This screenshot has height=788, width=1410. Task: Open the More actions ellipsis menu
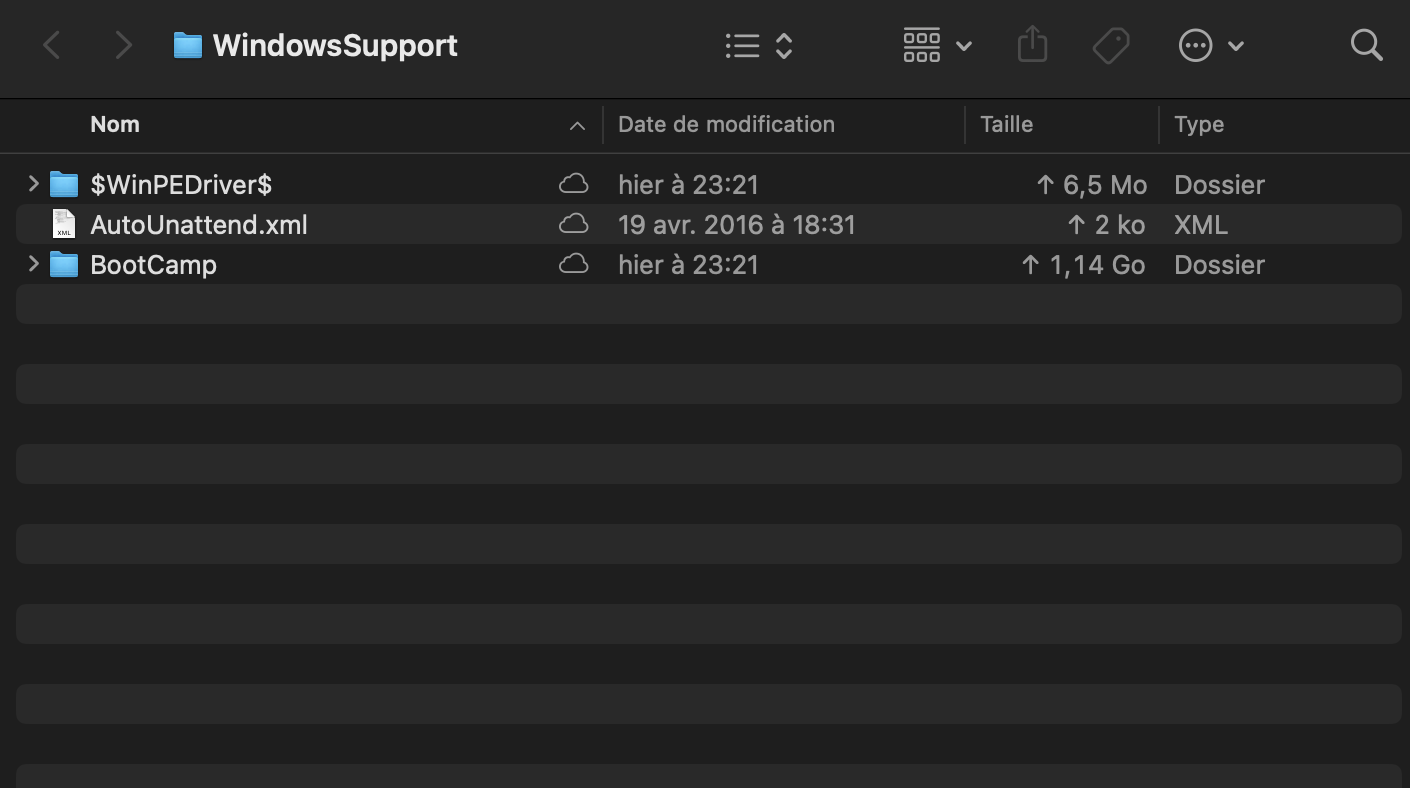click(1210, 45)
